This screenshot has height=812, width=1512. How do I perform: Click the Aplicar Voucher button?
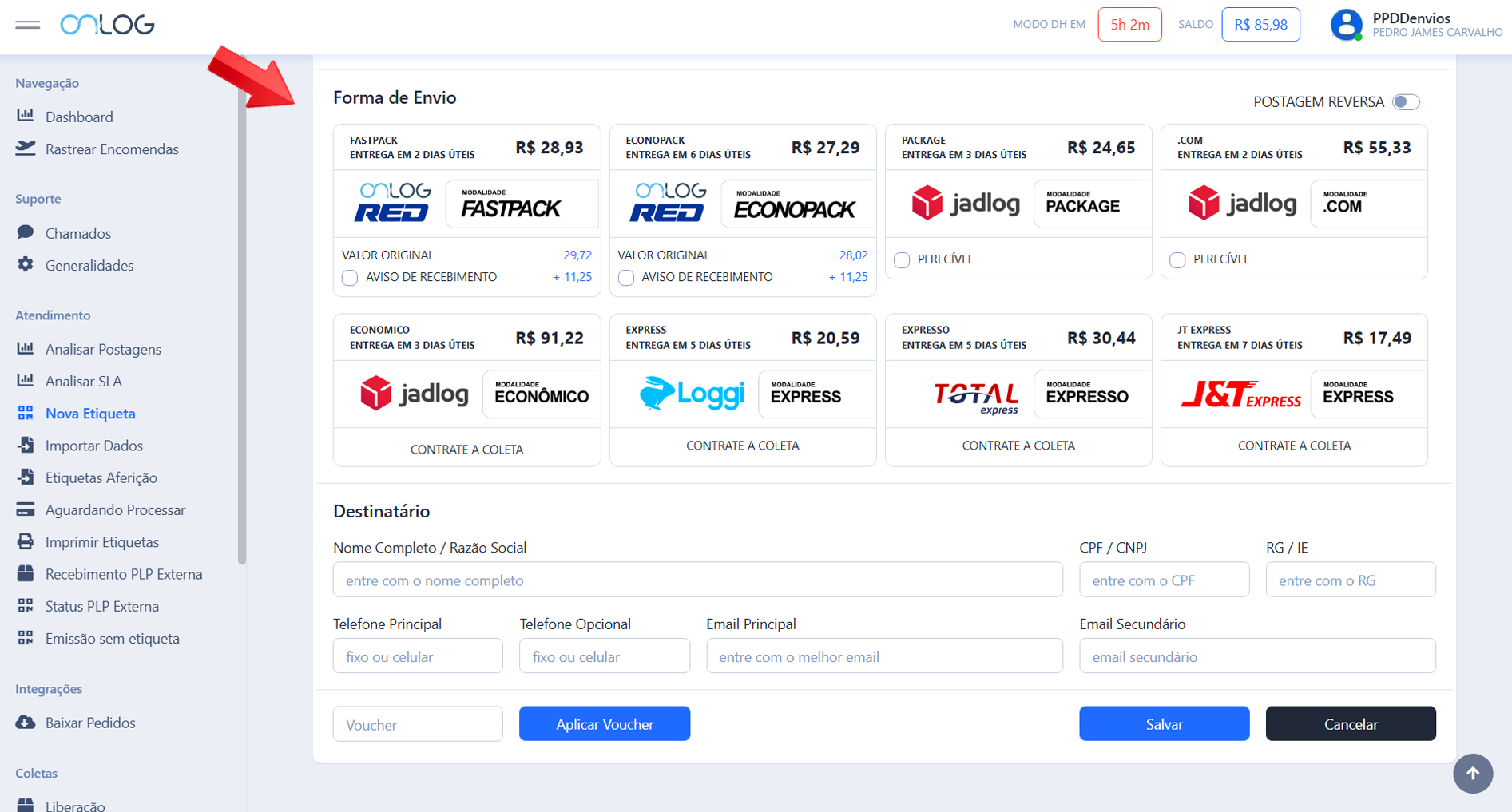point(604,723)
